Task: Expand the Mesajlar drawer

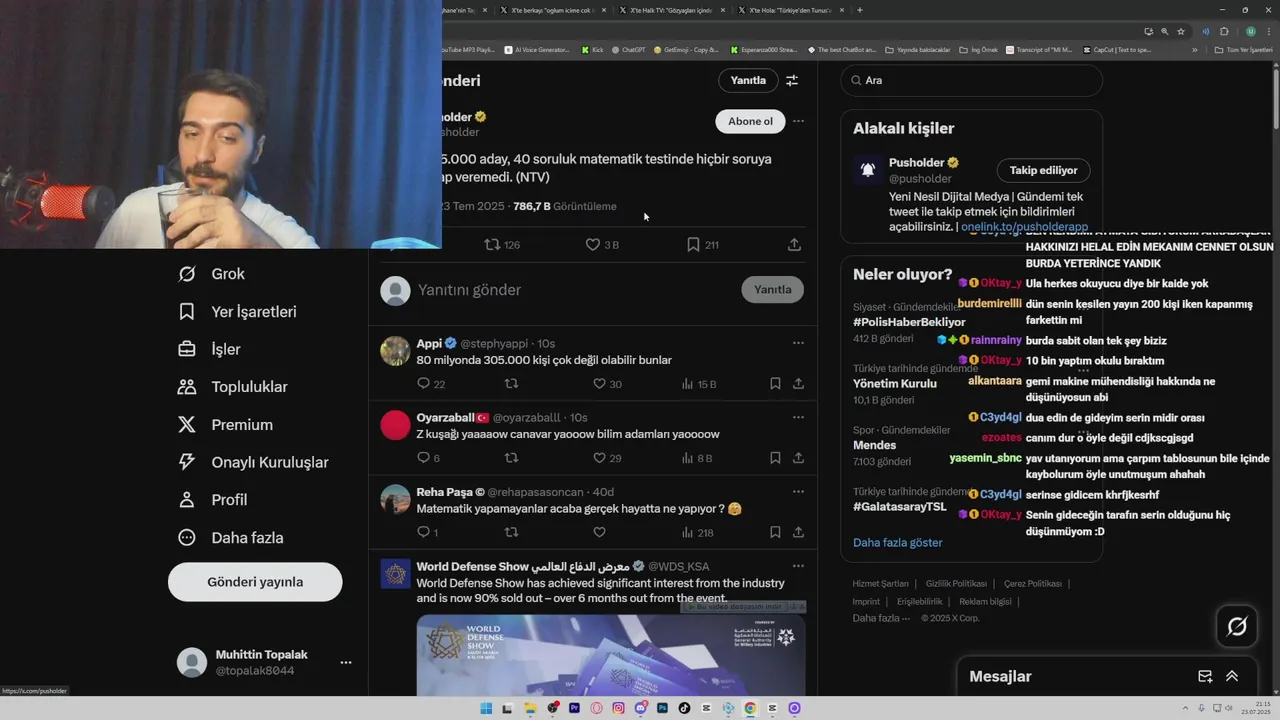Action: [1232, 677]
